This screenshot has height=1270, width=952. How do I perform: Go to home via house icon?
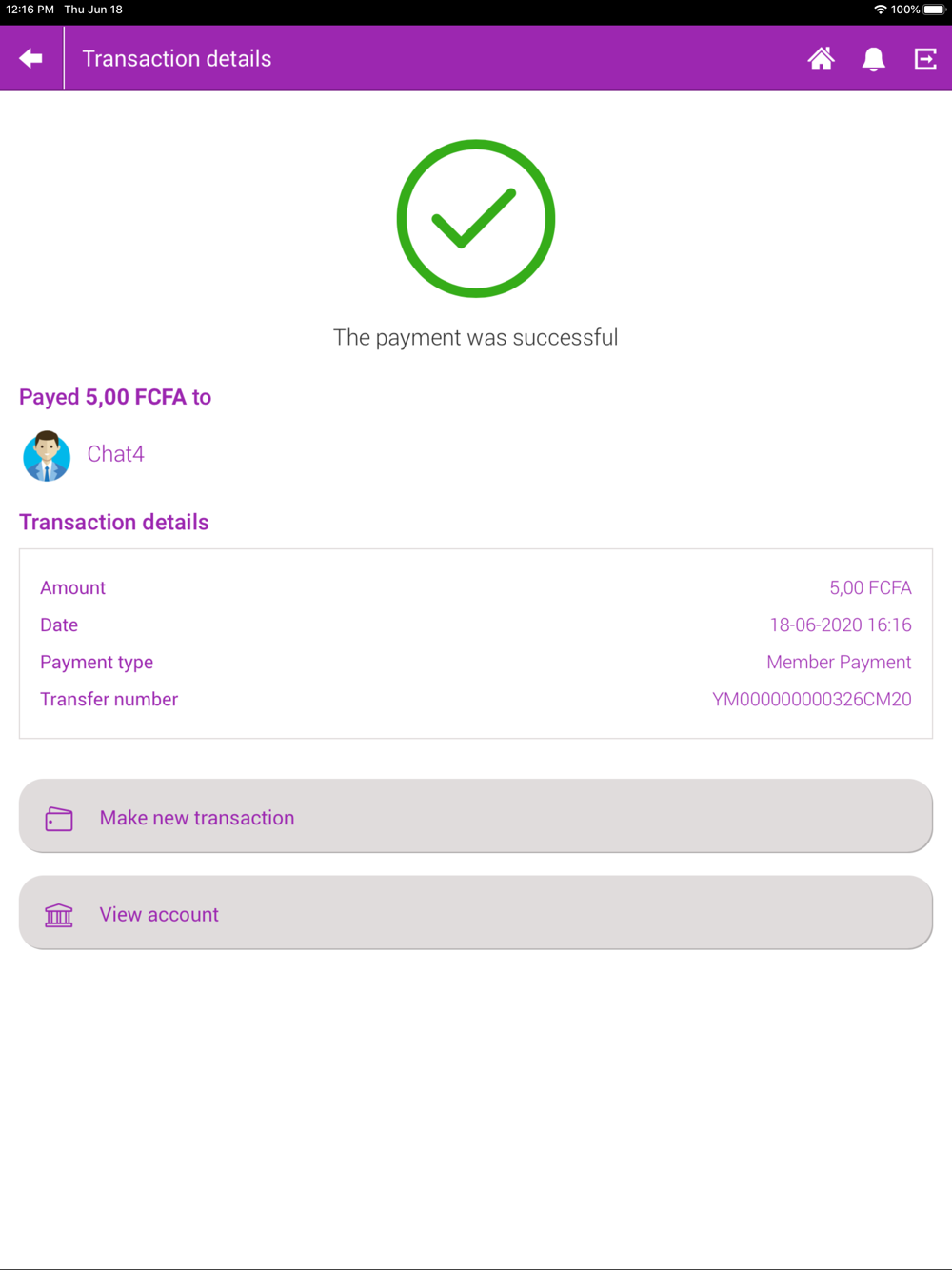[x=821, y=59]
